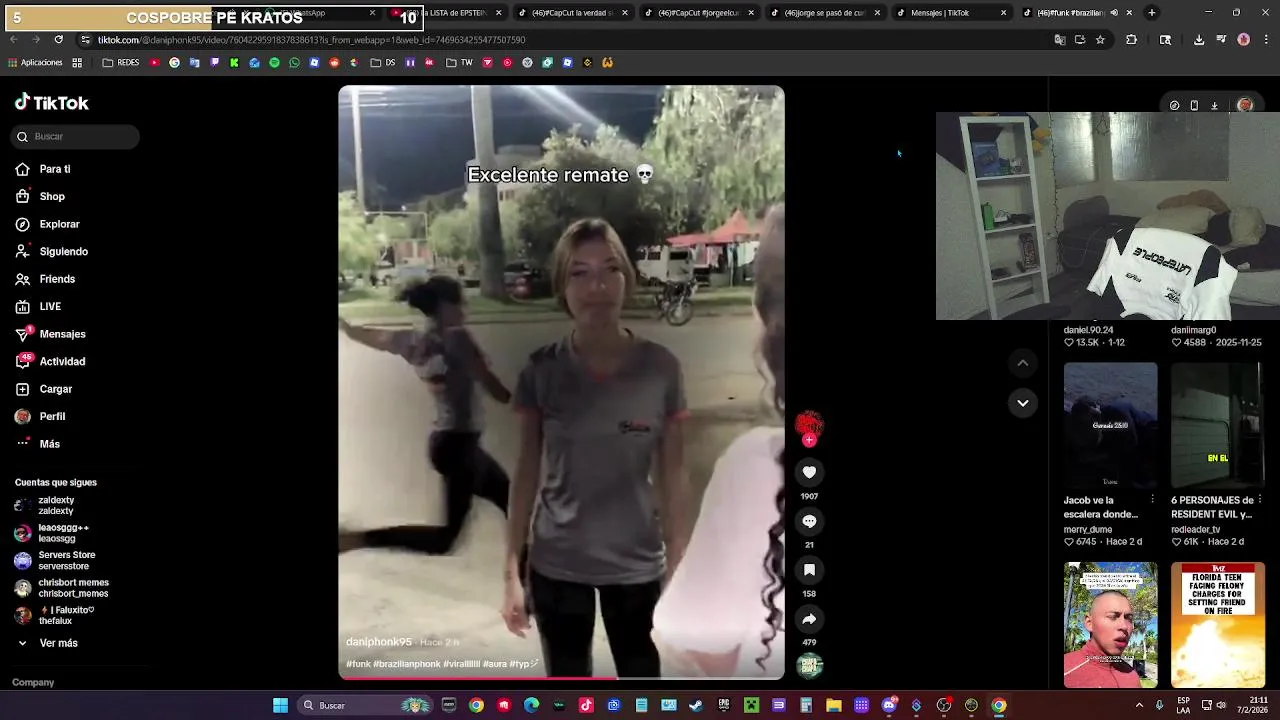Go to previous video with up chevron
1280x720 pixels.
pyautogui.click(x=1022, y=363)
